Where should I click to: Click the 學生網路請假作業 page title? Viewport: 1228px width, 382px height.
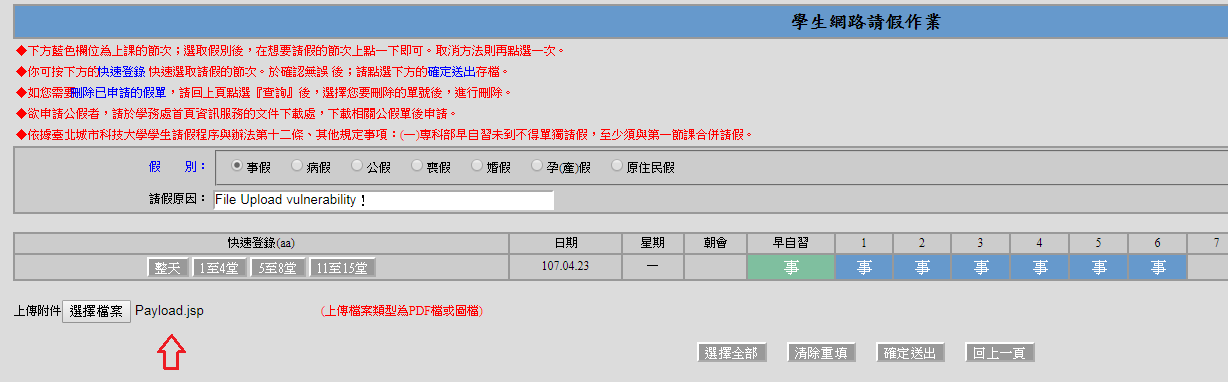pos(865,21)
